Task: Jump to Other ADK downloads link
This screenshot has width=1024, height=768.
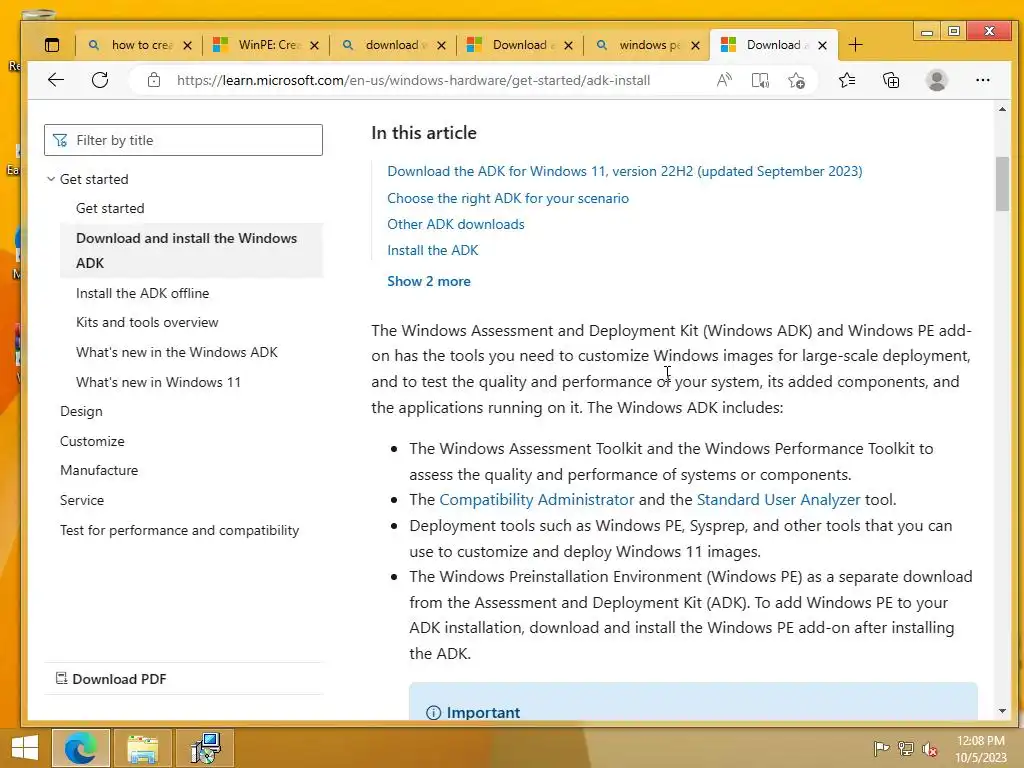Action: [456, 224]
